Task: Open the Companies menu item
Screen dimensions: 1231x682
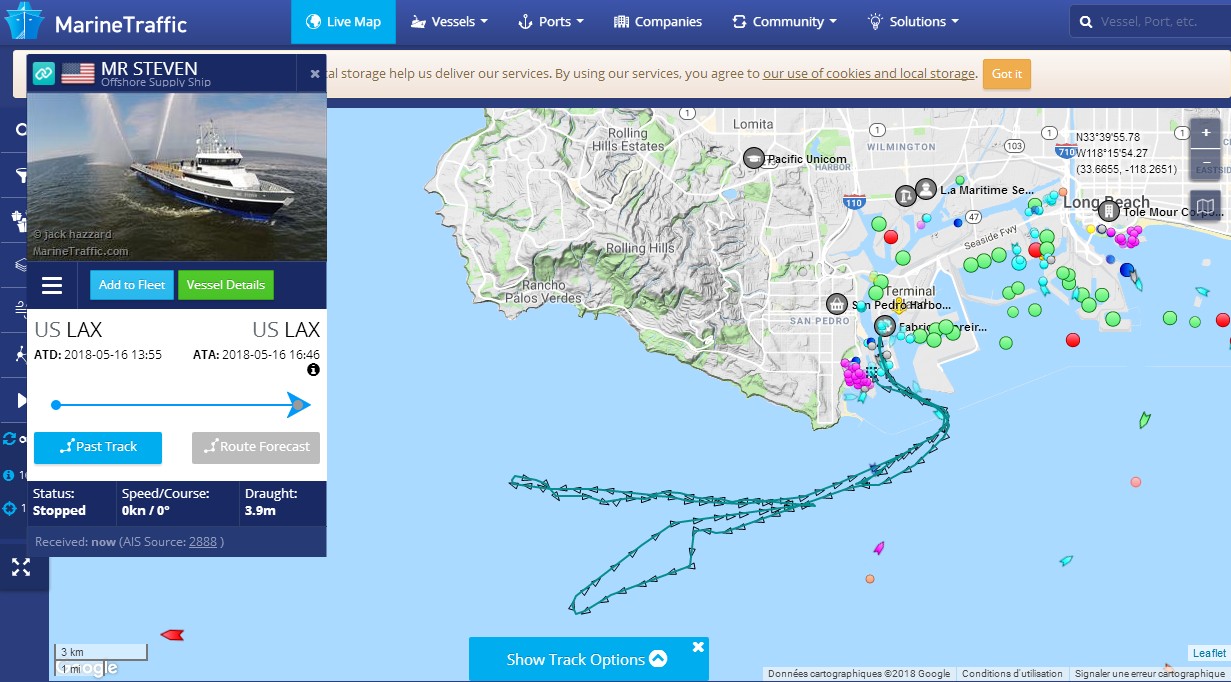Action: 657,22
